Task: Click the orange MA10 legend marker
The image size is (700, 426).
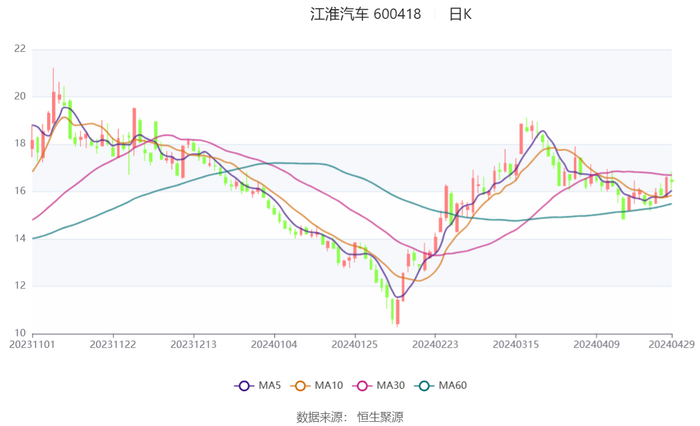Action: (299, 385)
